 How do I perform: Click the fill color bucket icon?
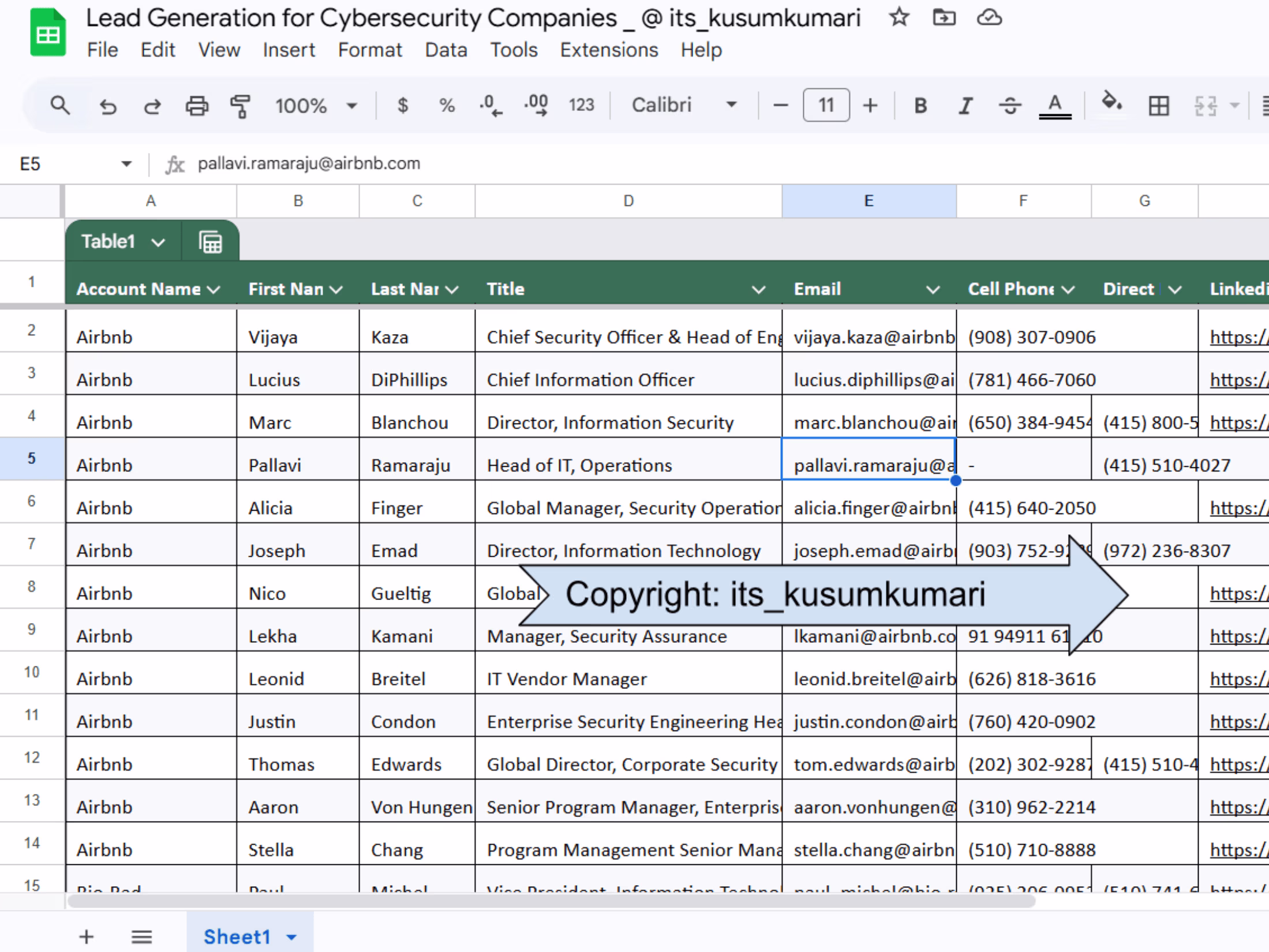1111,104
